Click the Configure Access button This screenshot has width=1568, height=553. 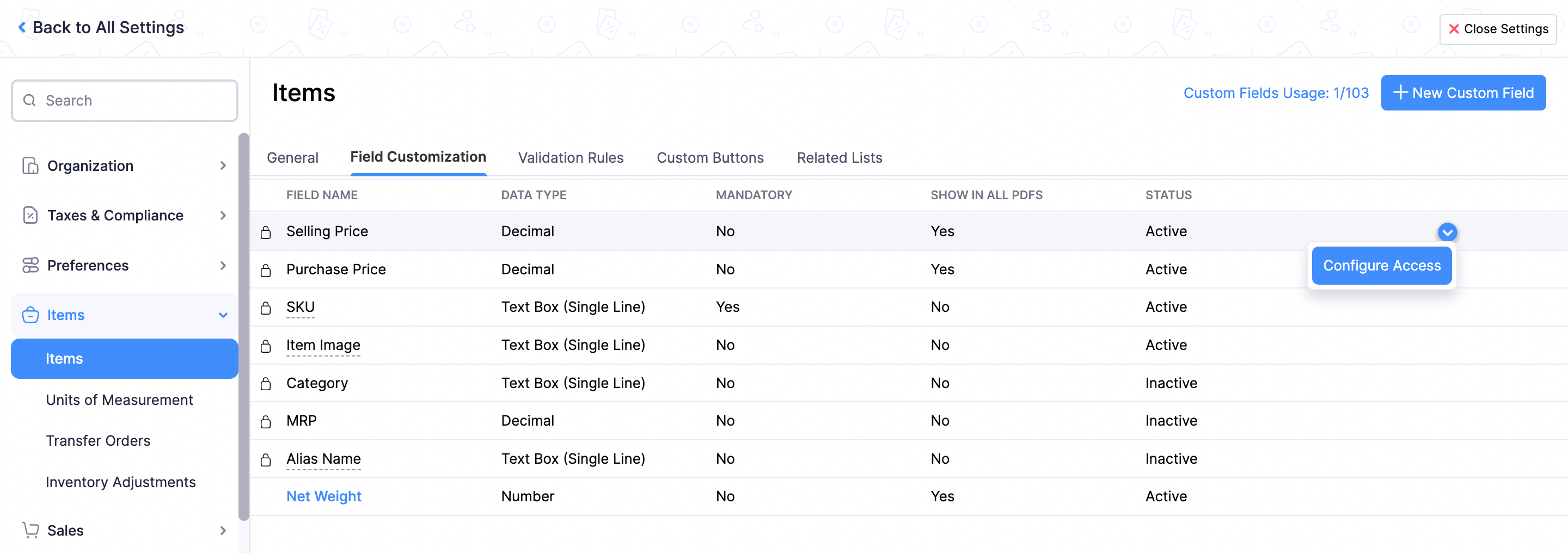[x=1382, y=265]
